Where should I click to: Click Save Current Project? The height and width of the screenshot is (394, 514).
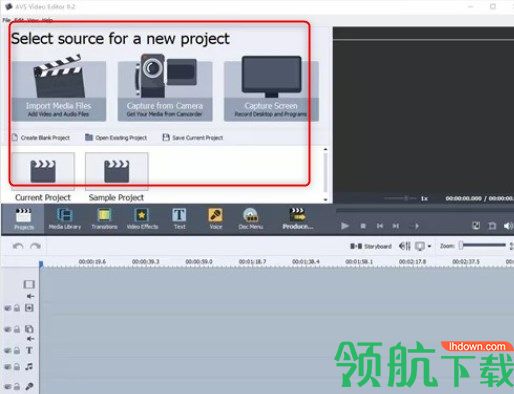[193, 138]
